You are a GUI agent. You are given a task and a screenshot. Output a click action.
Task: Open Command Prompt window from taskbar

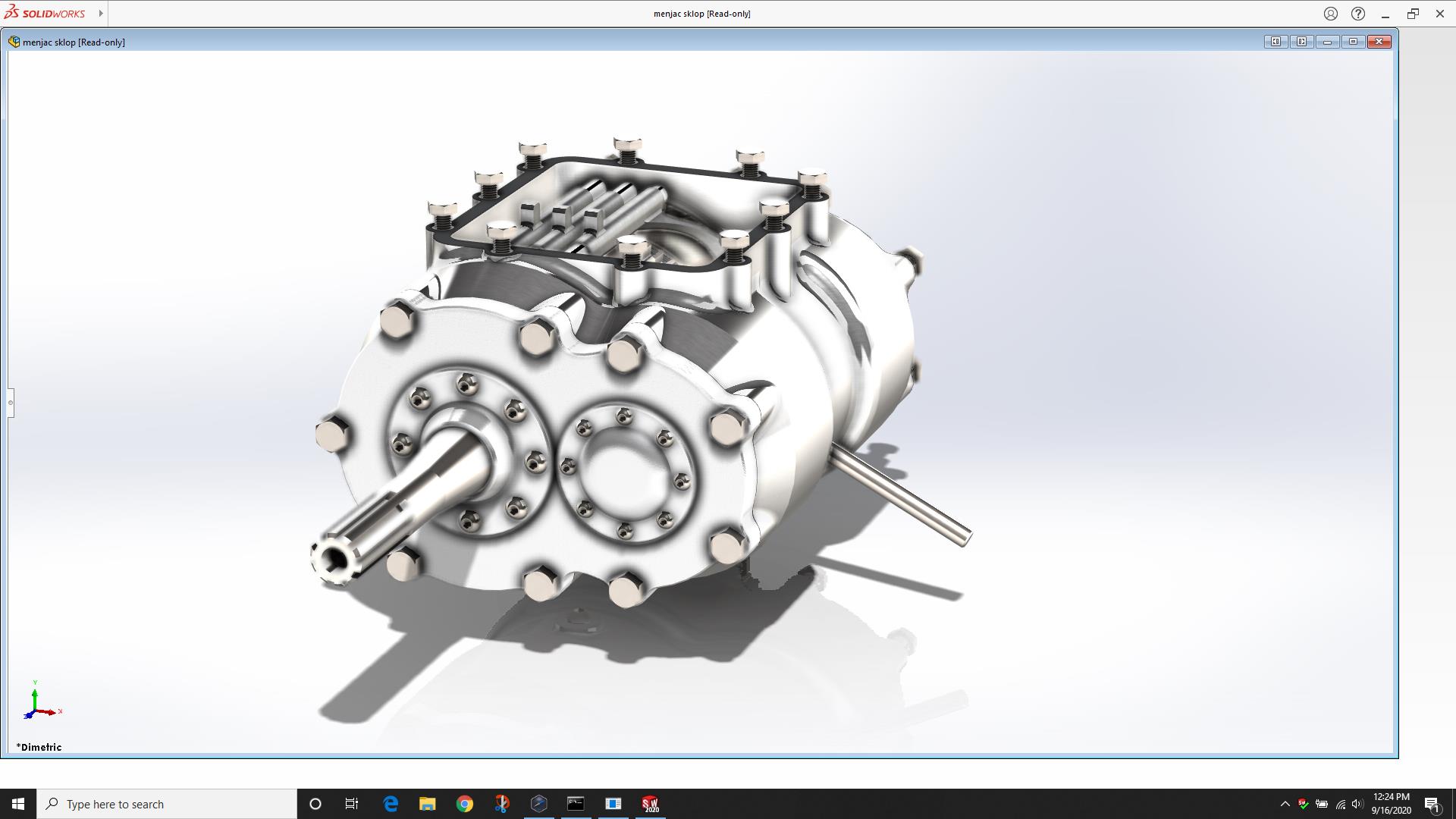[576, 804]
